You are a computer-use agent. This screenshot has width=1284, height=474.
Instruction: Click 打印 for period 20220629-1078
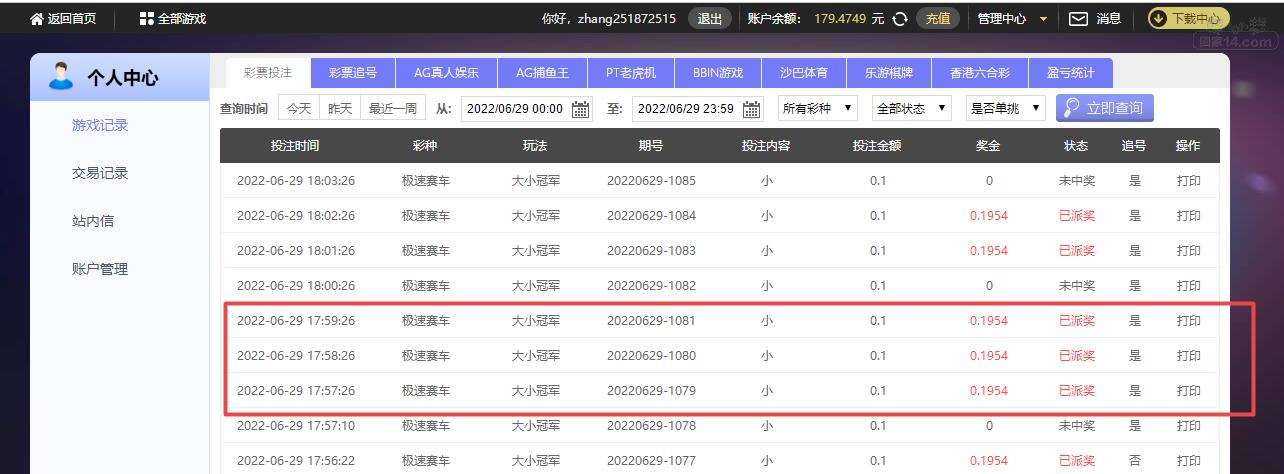pyautogui.click(x=1188, y=426)
